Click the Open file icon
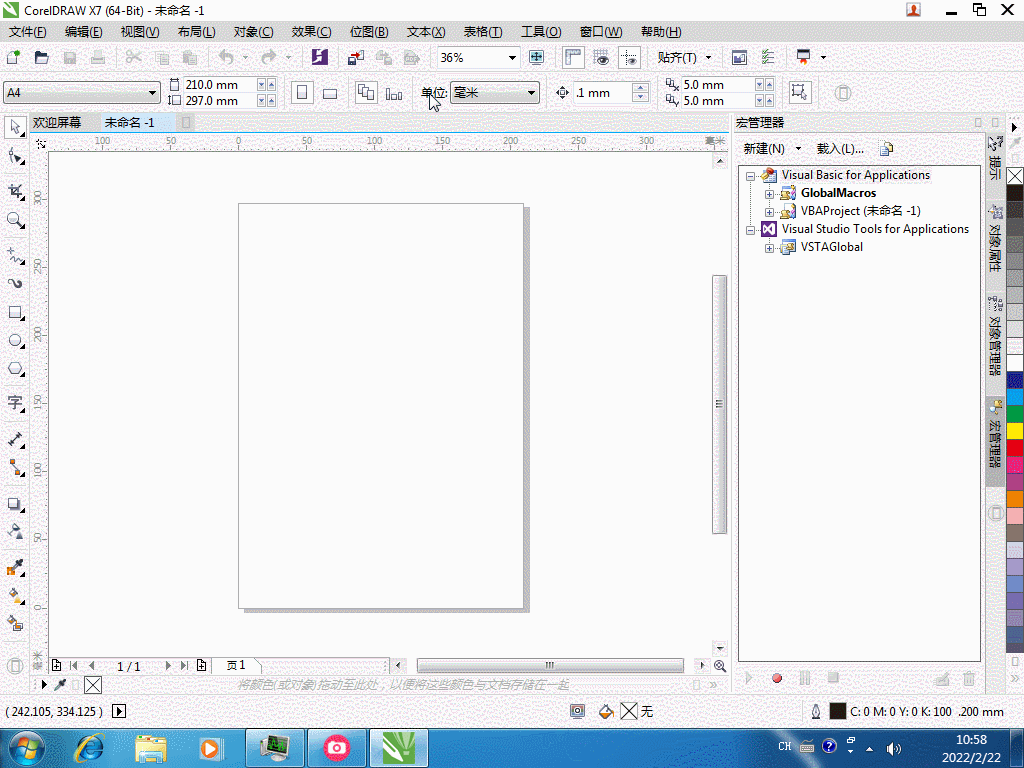The height and width of the screenshot is (768, 1024). coord(41,57)
